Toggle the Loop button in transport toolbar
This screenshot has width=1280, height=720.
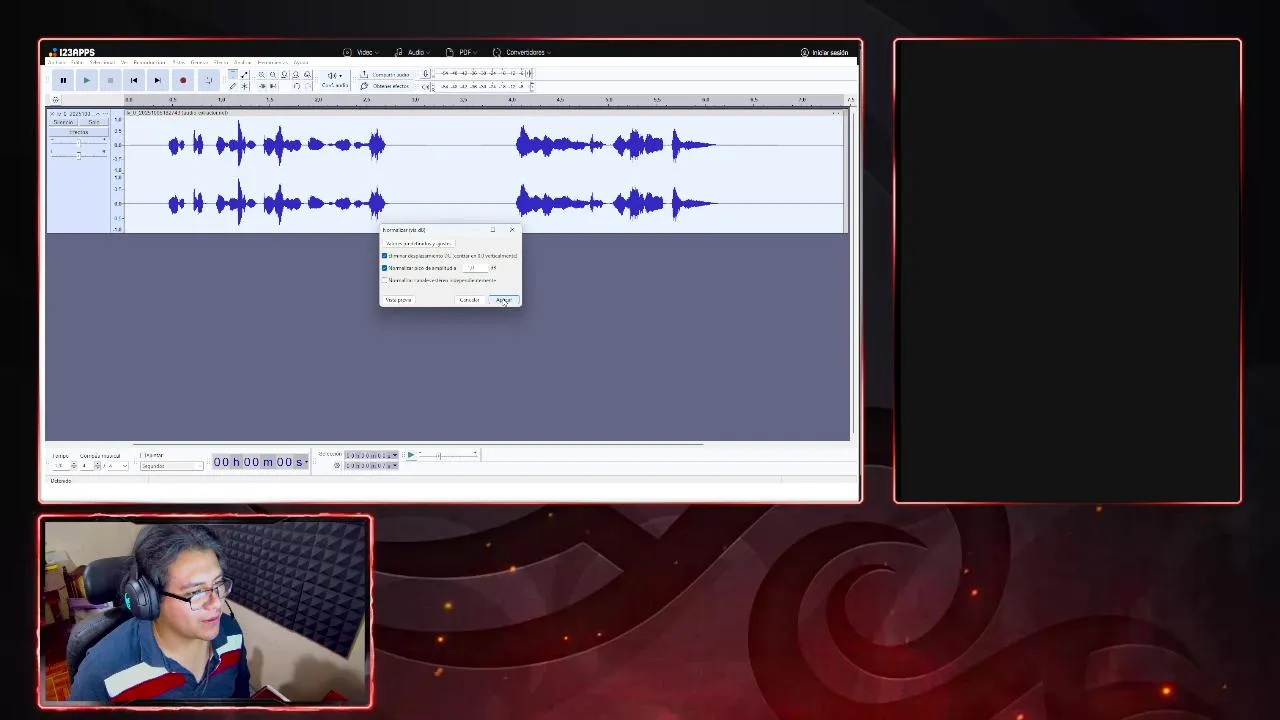click(x=209, y=80)
